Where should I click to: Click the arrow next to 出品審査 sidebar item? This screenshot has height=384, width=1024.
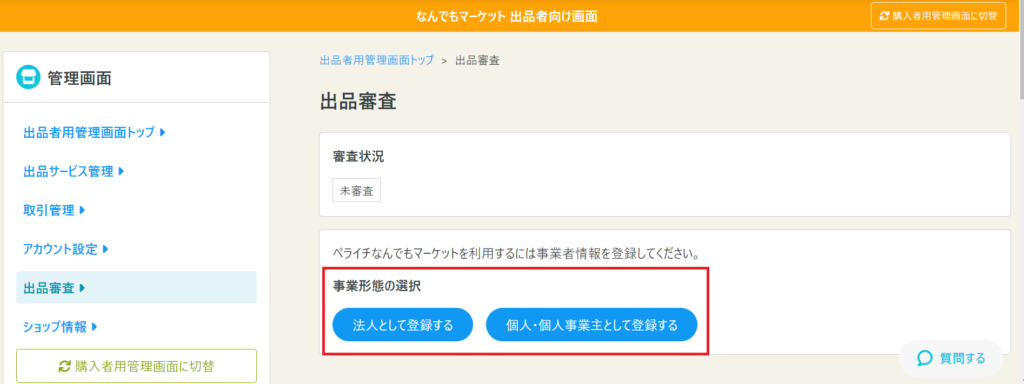(82, 288)
